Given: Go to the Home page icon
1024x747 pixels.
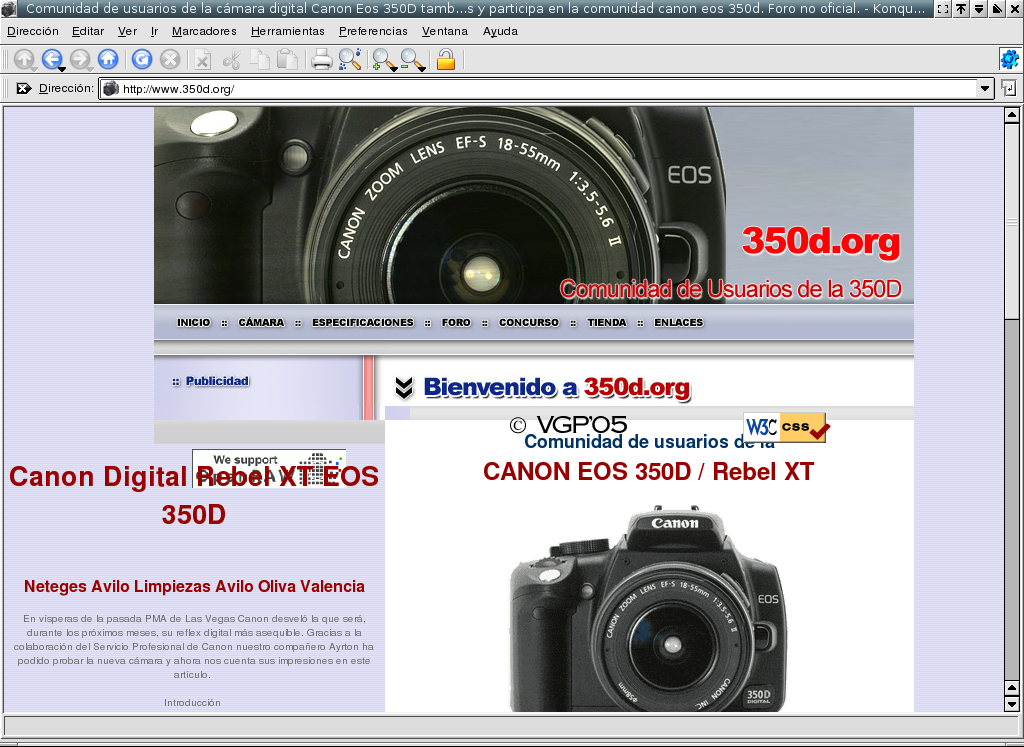Looking at the screenshot, I should pos(108,60).
